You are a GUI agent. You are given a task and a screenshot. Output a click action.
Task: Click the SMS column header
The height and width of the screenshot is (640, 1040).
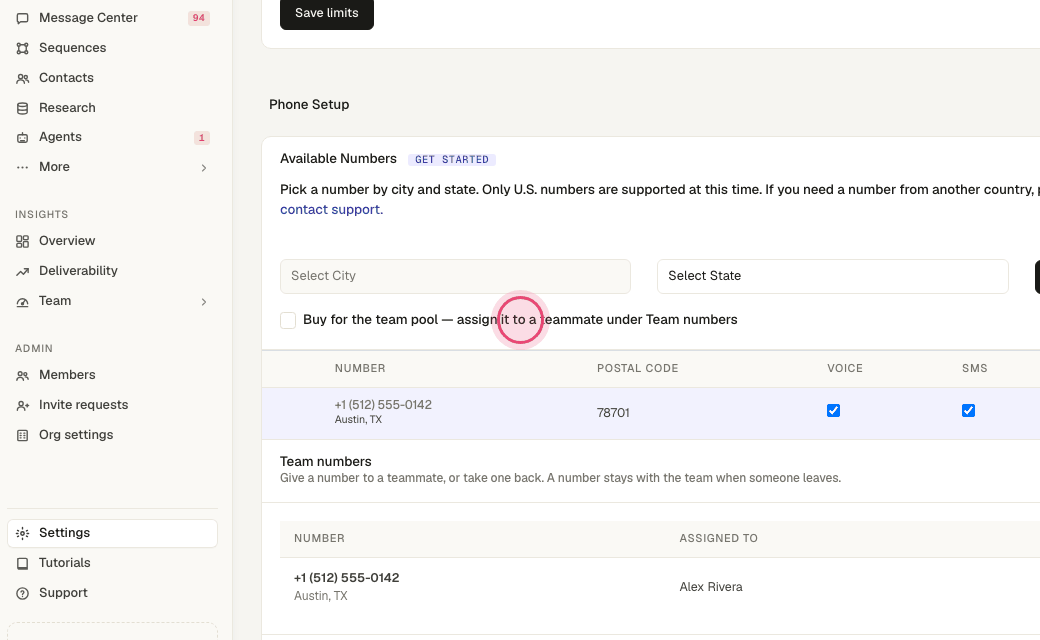coord(974,368)
